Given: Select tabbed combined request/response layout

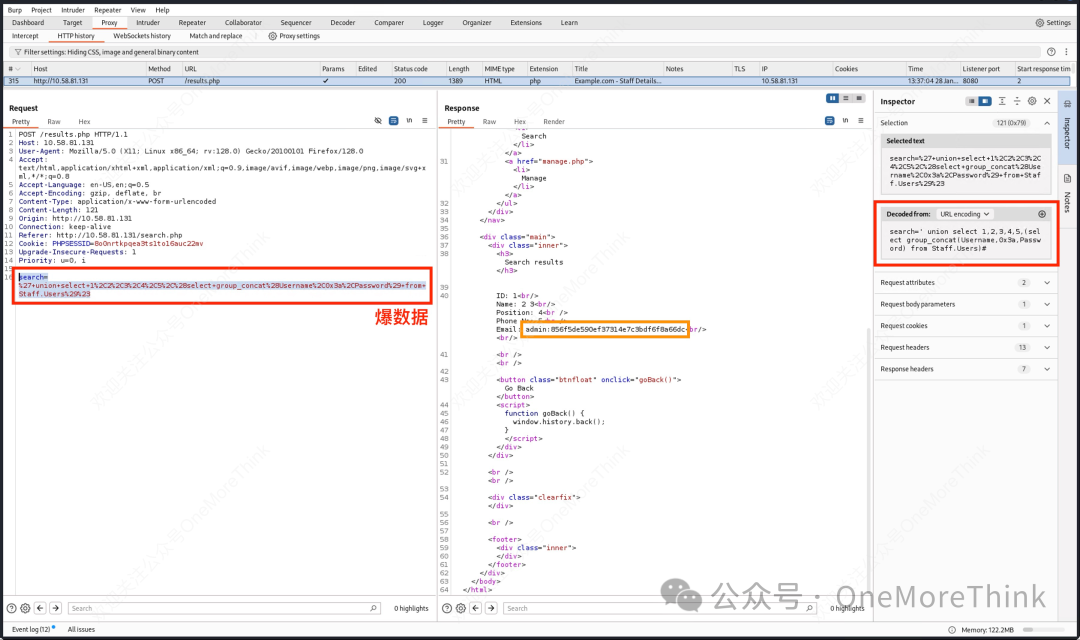Looking at the screenshot, I should 859,99.
